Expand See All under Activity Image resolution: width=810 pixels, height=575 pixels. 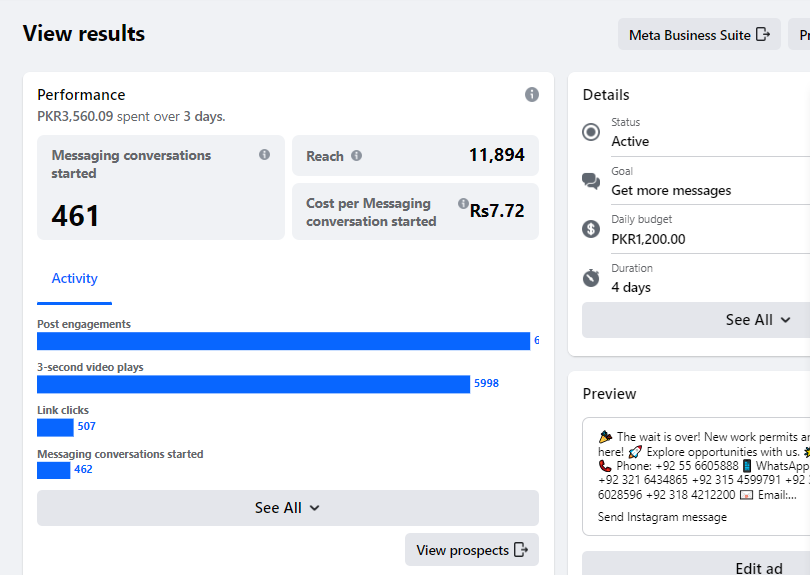coord(287,508)
